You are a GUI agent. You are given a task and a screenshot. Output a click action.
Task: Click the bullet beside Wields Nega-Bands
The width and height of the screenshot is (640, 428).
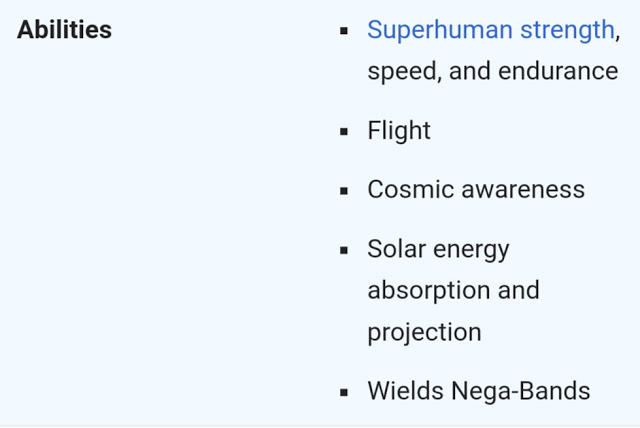click(344, 393)
